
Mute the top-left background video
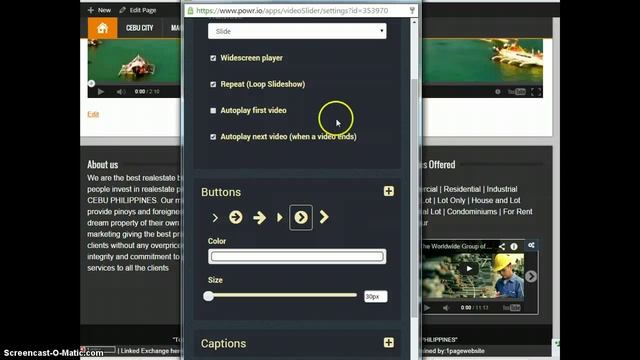pyautogui.click(x=121, y=92)
